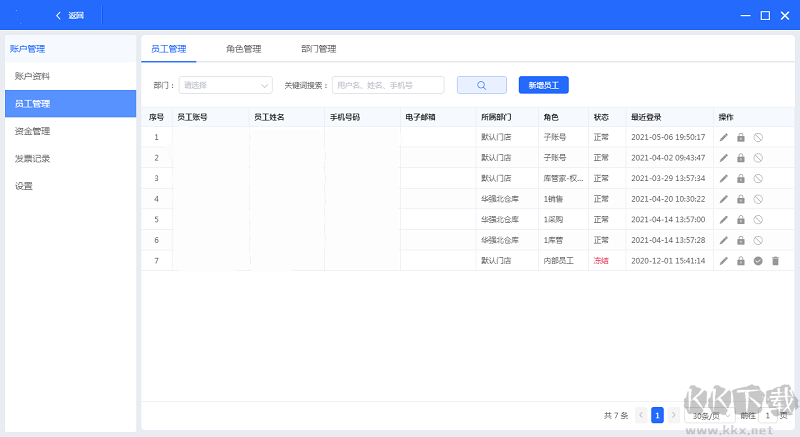Switch to the 角色管理 tab
Screen dimensions: 800x437
tap(243, 49)
